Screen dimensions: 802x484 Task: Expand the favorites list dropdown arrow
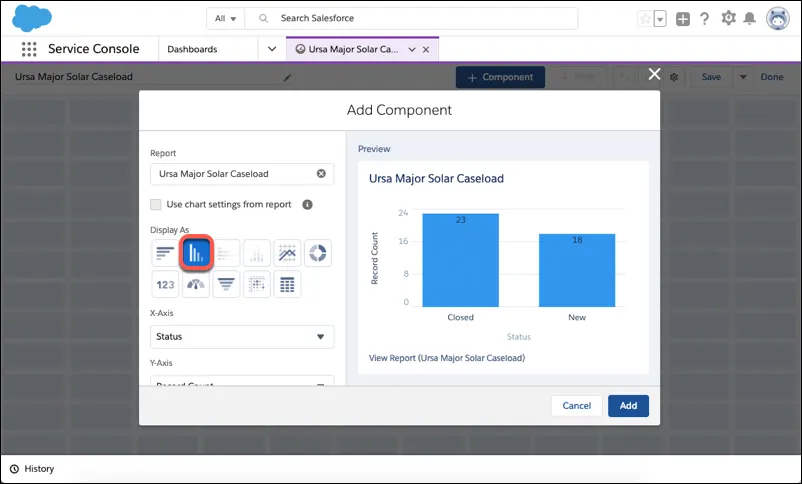660,19
